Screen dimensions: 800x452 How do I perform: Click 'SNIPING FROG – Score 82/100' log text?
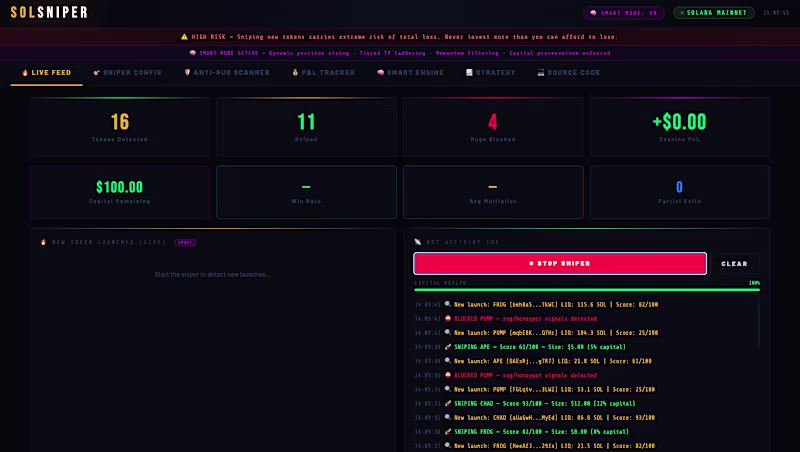point(498,432)
